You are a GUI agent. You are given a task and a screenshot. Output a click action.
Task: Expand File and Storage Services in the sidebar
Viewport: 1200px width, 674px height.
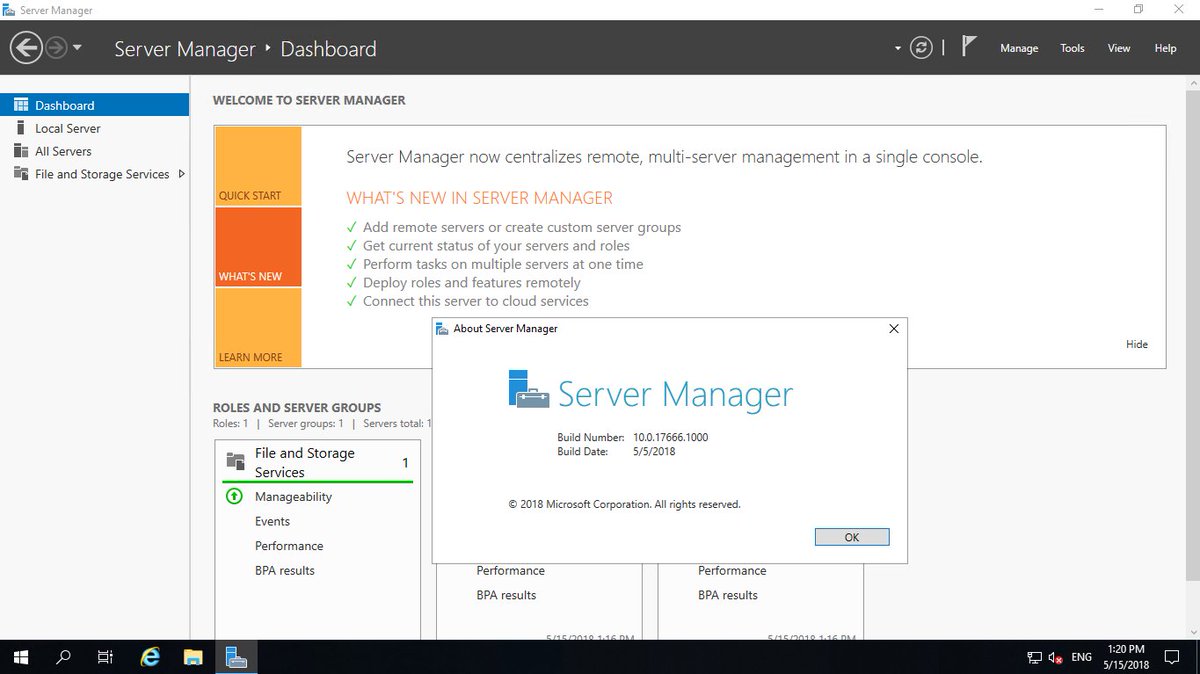(x=181, y=173)
